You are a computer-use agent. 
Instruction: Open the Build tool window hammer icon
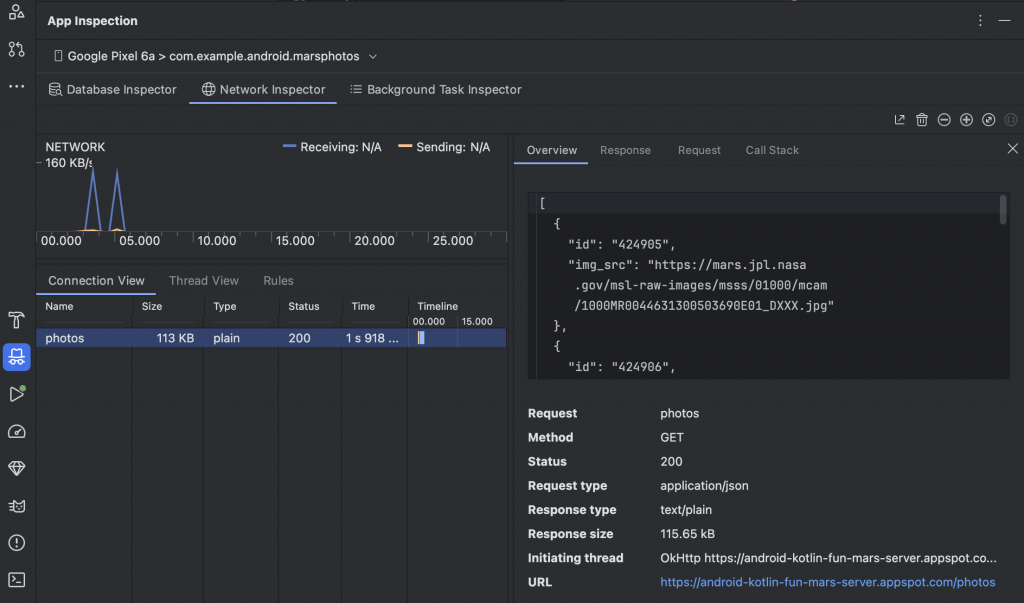pyautogui.click(x=16, y=320)
